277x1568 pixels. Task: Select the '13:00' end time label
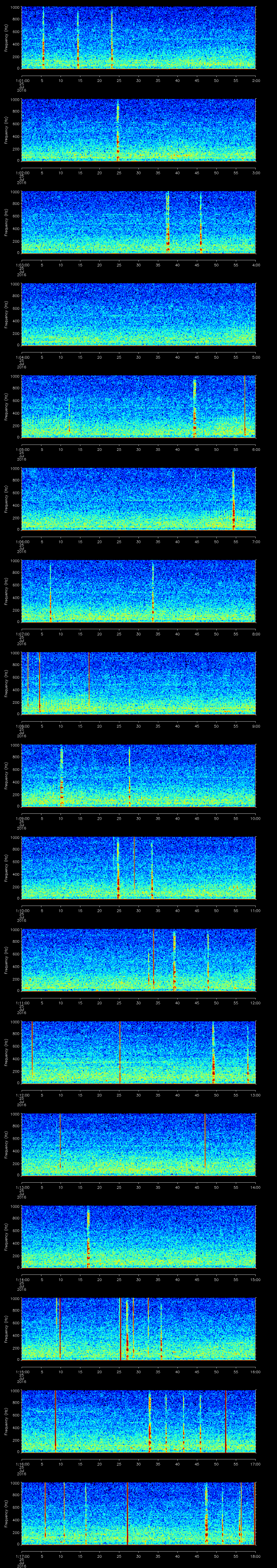point(255,1095)
